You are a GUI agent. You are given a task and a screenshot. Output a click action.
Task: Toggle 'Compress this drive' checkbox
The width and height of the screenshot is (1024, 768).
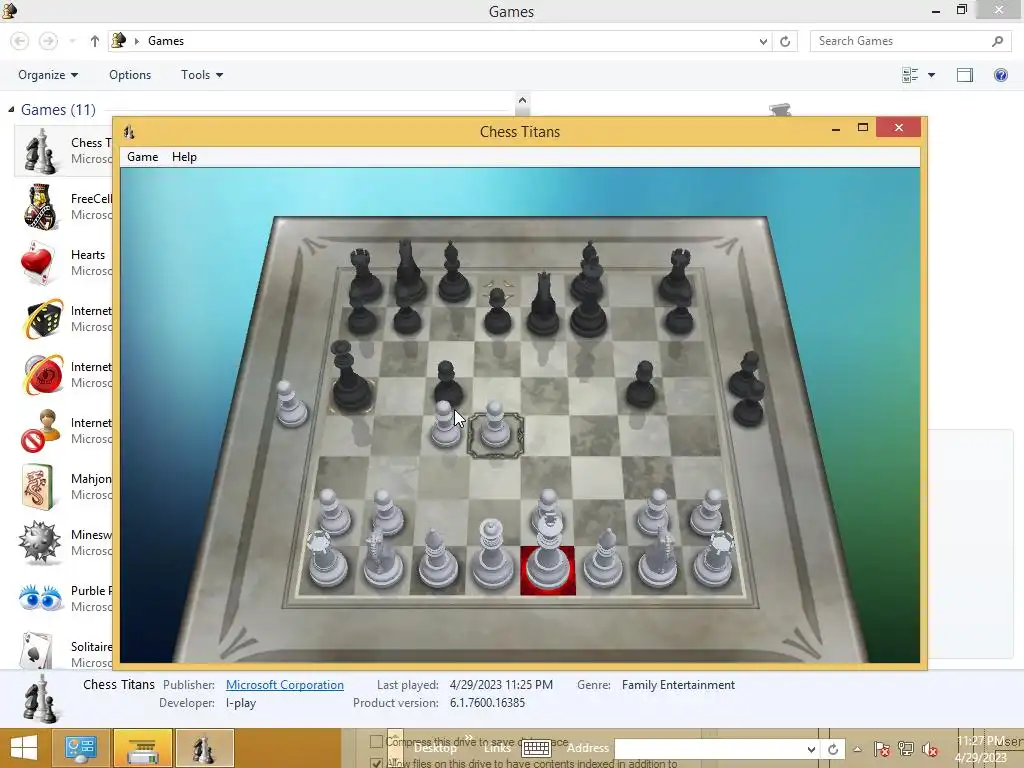[x=376, y=741]
